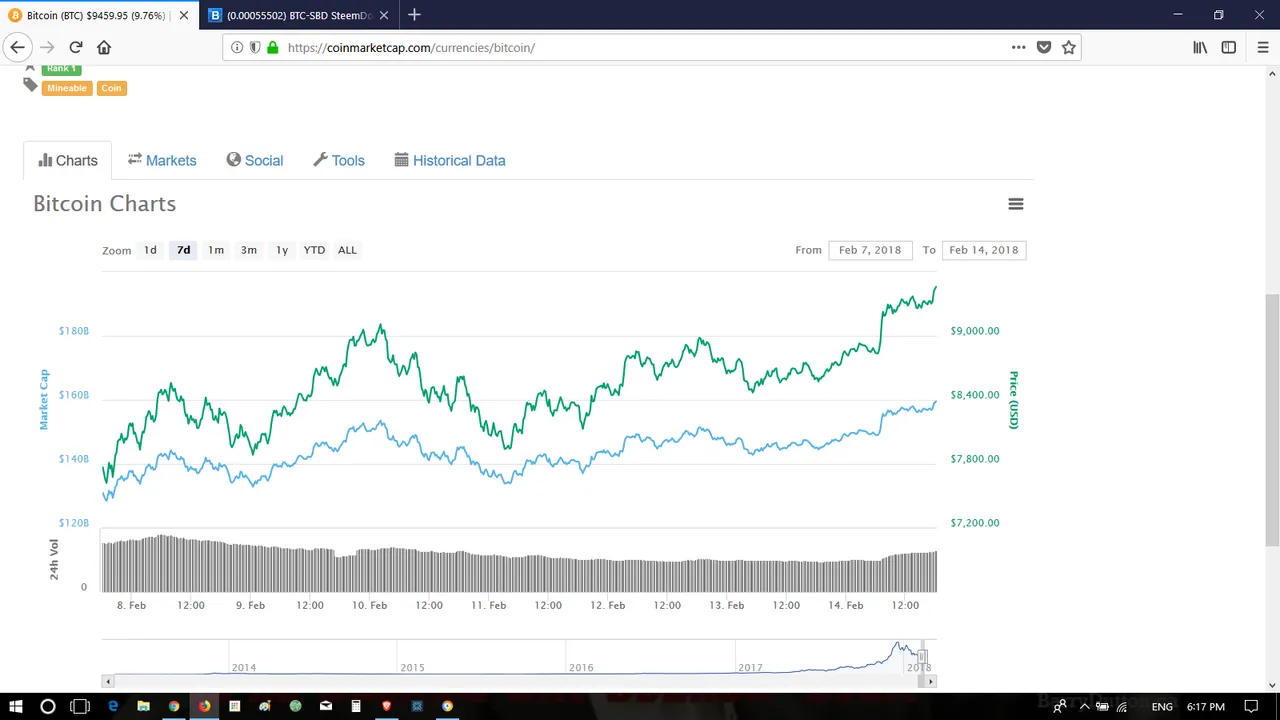Screen dimensions: 1280x720
Task: Open the site information icon in address bar
Action: click(x=237, y=47)
